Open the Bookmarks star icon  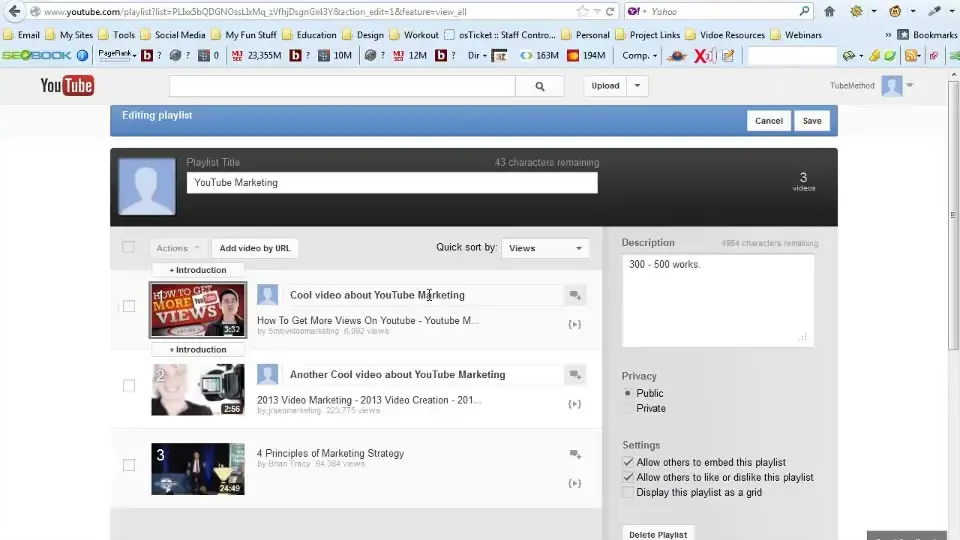pyautogui.click(x=903, y=35)
